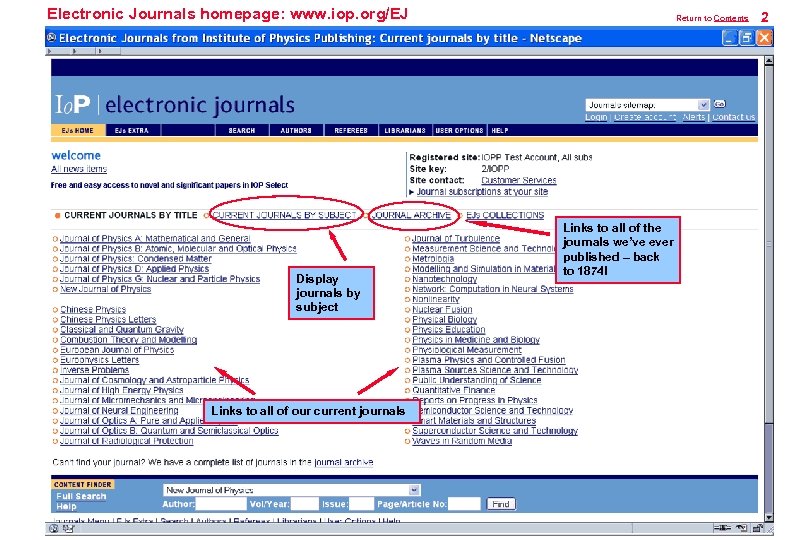
Task: Click the Alerts link
Action: [694, 117]
